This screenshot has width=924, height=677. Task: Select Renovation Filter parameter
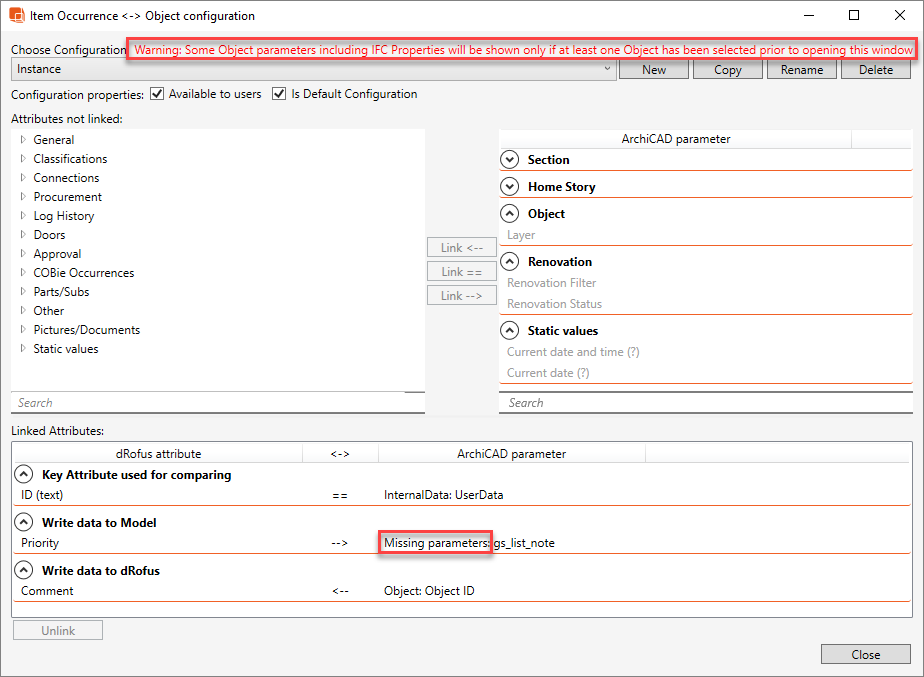tap(552, 283)
